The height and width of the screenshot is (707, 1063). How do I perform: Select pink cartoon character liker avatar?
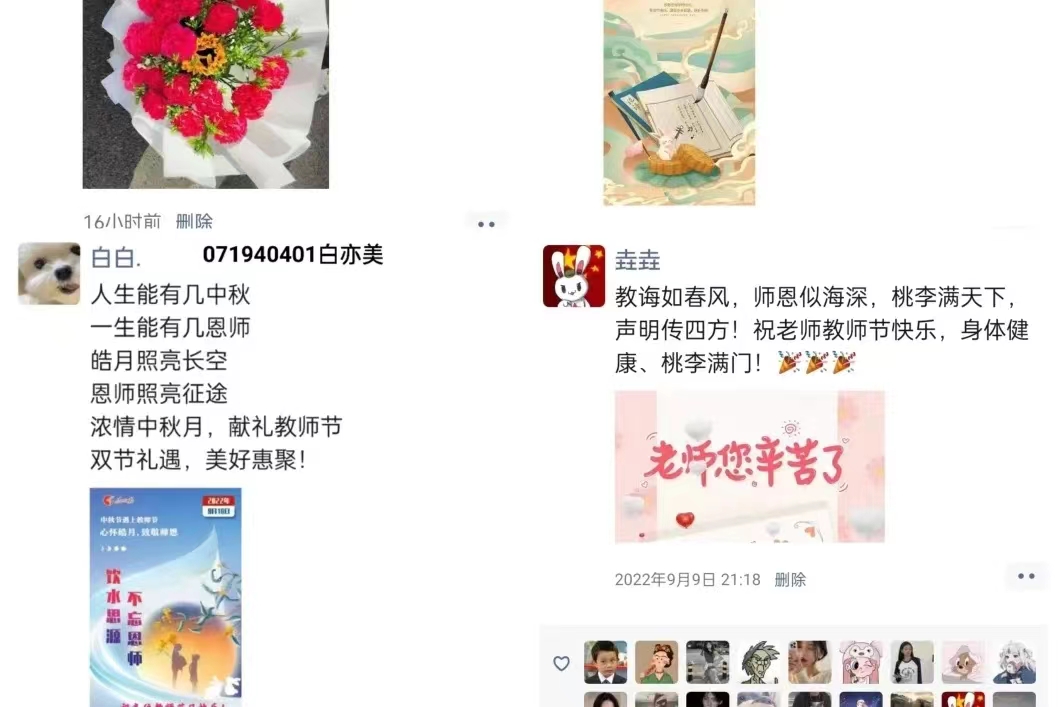coord(861,662)
